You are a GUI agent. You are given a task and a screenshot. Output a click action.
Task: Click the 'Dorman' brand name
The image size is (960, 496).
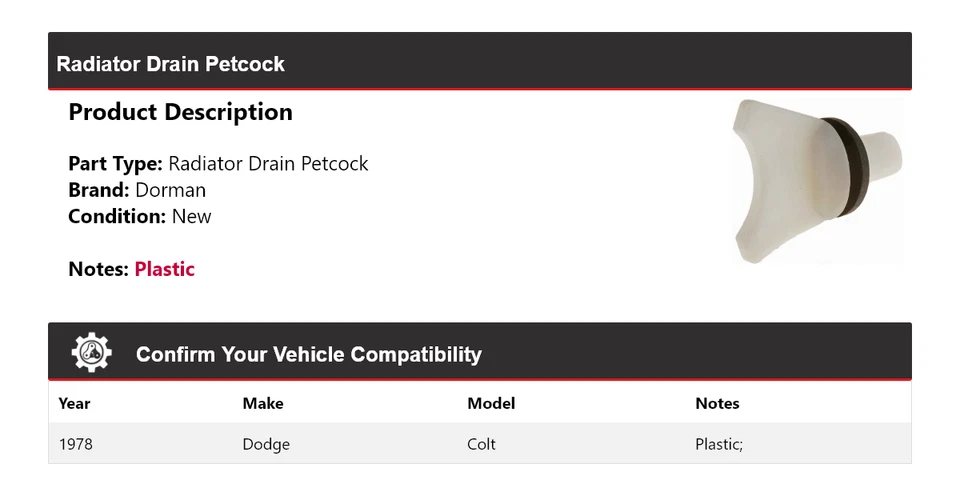pos(170,190)
